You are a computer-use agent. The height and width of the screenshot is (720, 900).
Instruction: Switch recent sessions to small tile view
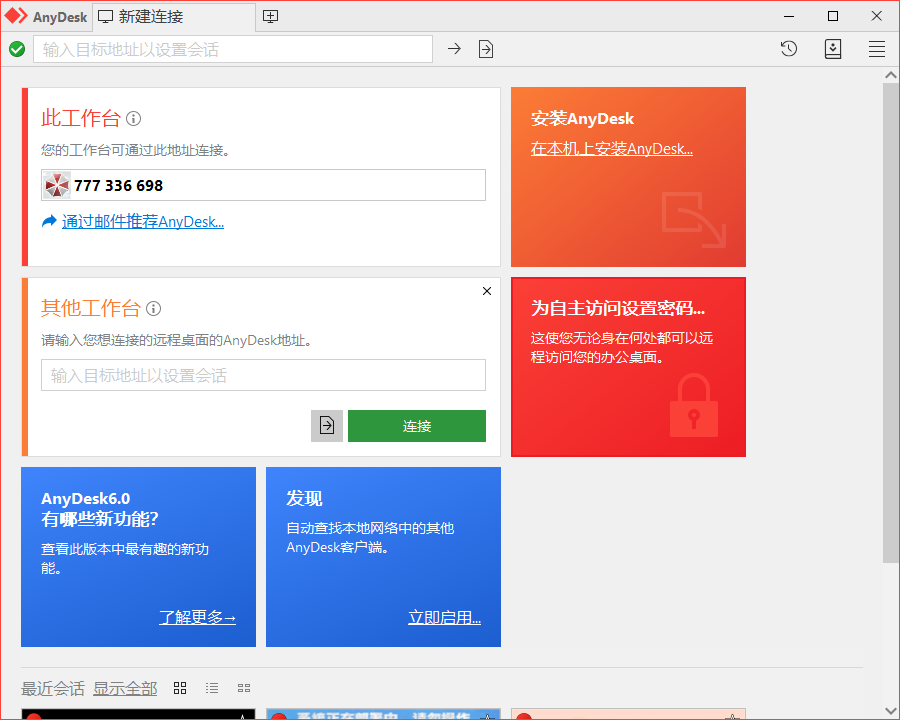[x=244, y=688]
